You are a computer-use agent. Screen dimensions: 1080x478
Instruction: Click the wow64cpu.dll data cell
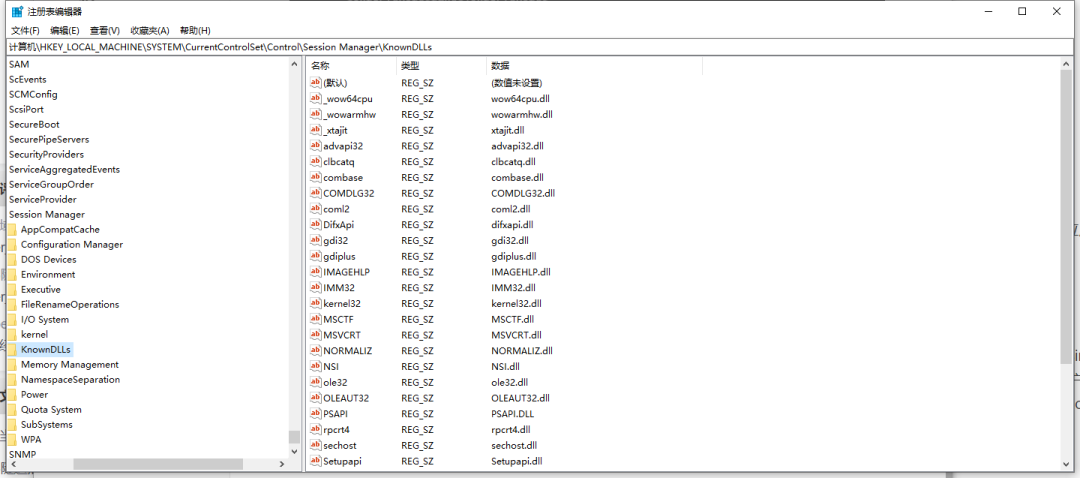click(x=521, y=98)
